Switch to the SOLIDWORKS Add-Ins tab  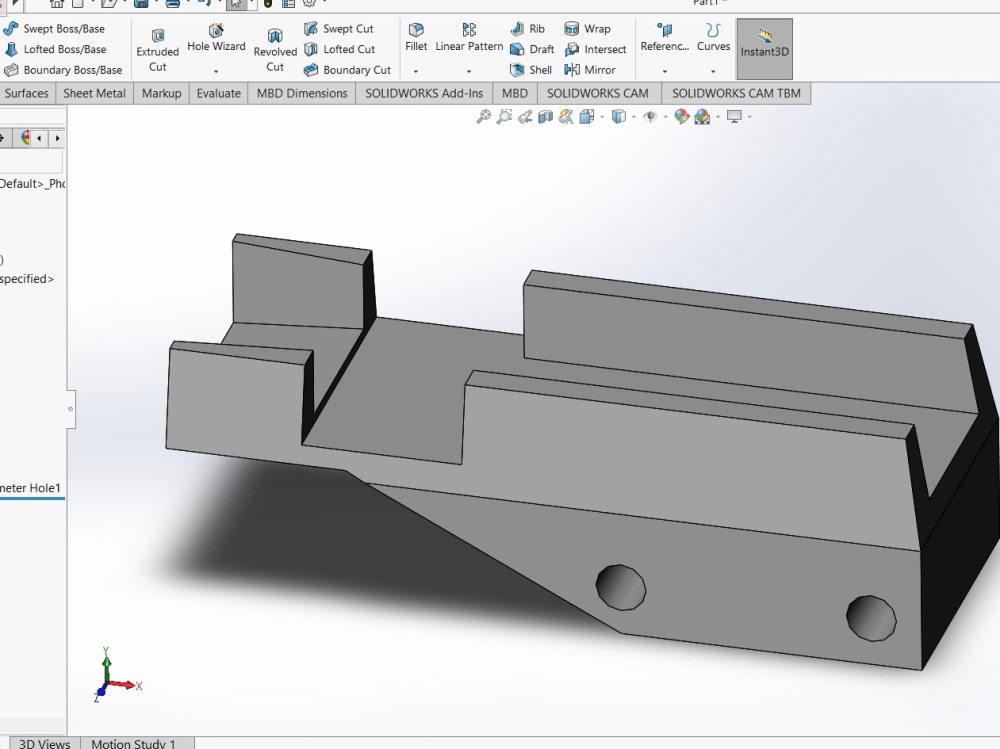coord(424,94)
